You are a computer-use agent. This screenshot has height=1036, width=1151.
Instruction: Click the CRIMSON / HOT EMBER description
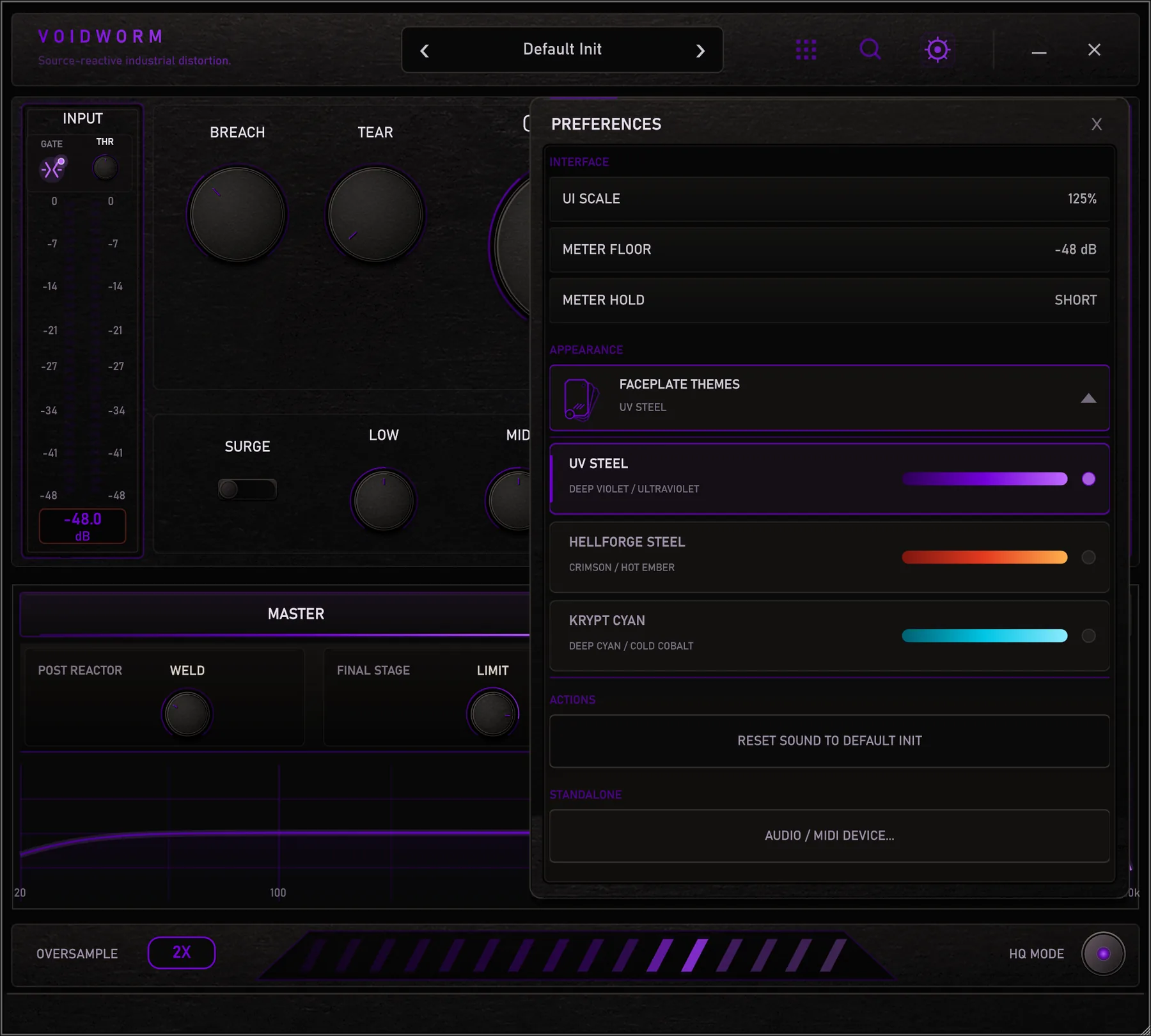(x=622, y=567)
